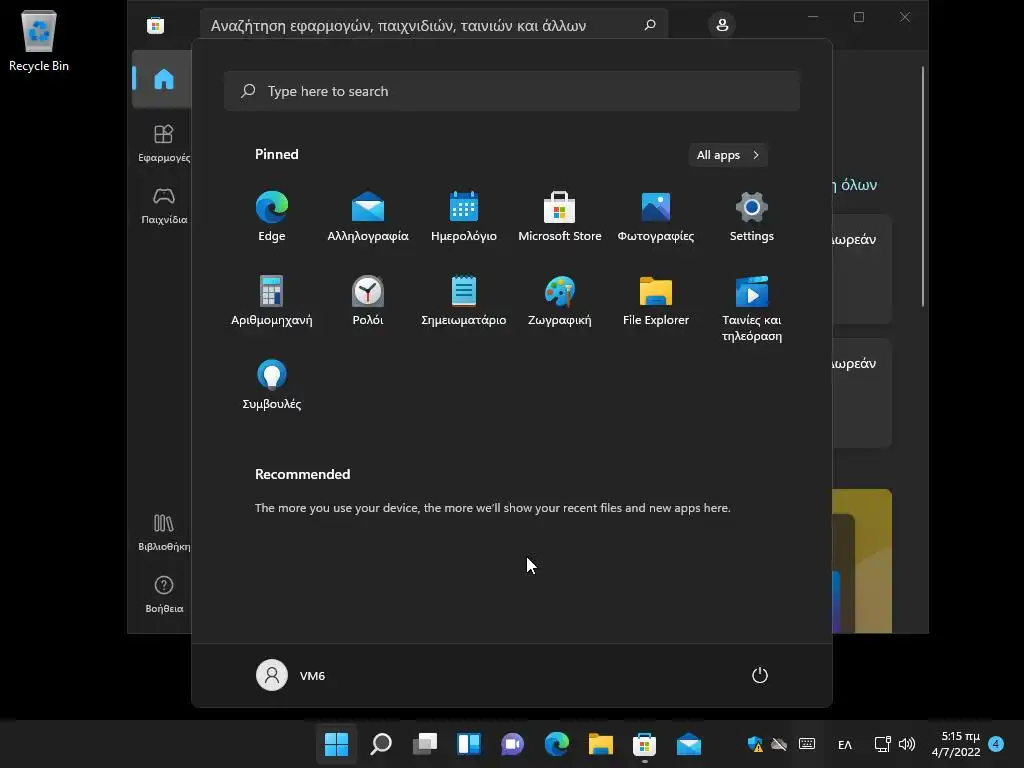Switch input language ΕΛ indicator

coord(844,744)
